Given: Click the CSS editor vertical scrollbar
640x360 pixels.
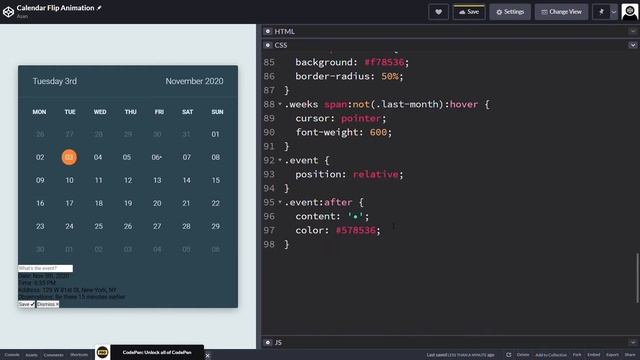Looking at the screenshot, I should point(637,278).
